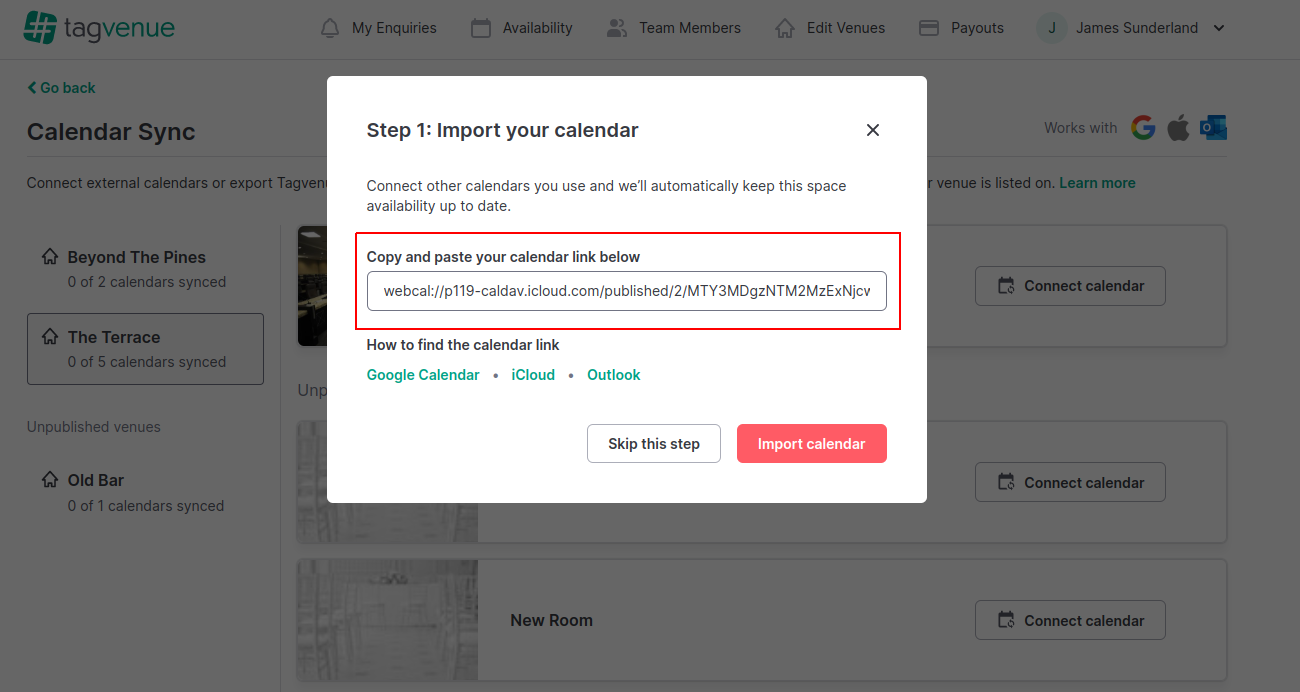Viewport: 1300px width, 692px height.
Task: Open the Outlook help link
Action: coord(614,375)
